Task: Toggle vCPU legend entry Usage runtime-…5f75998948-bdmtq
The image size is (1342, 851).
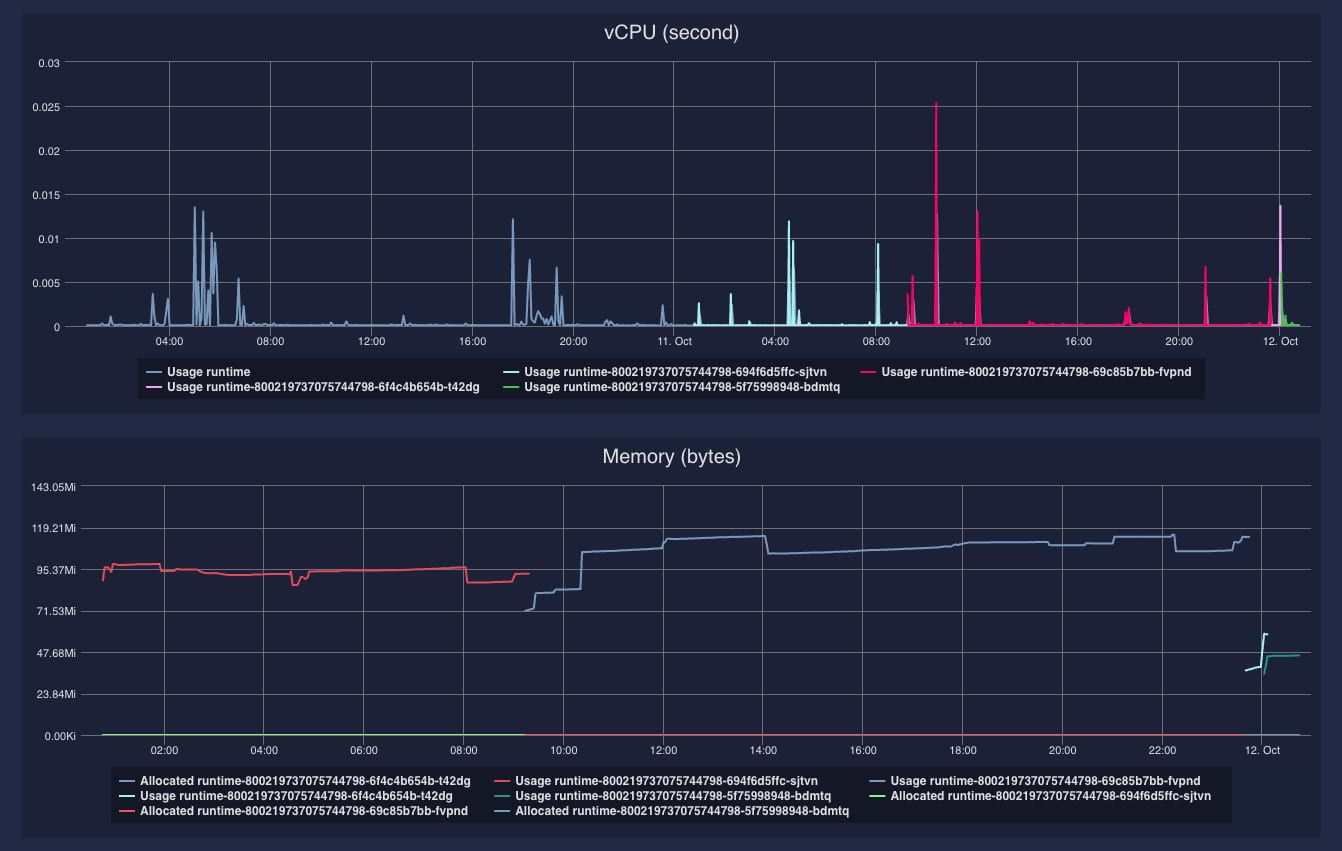Action: click(x=672, y=387)
